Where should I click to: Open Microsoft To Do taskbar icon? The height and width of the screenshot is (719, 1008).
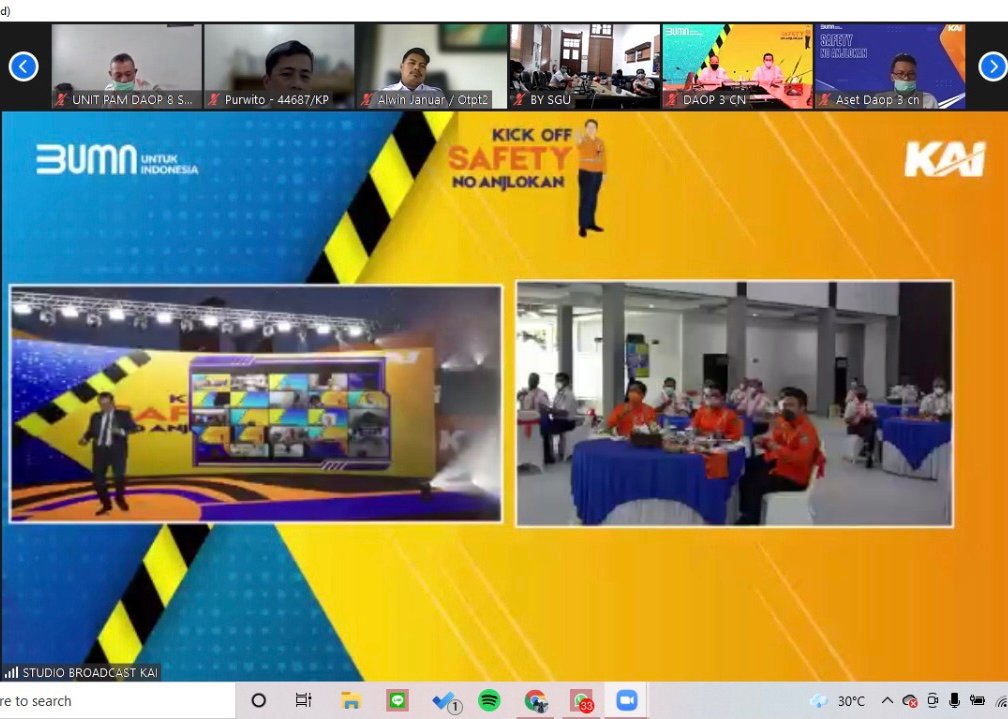(x=444, y=700)
